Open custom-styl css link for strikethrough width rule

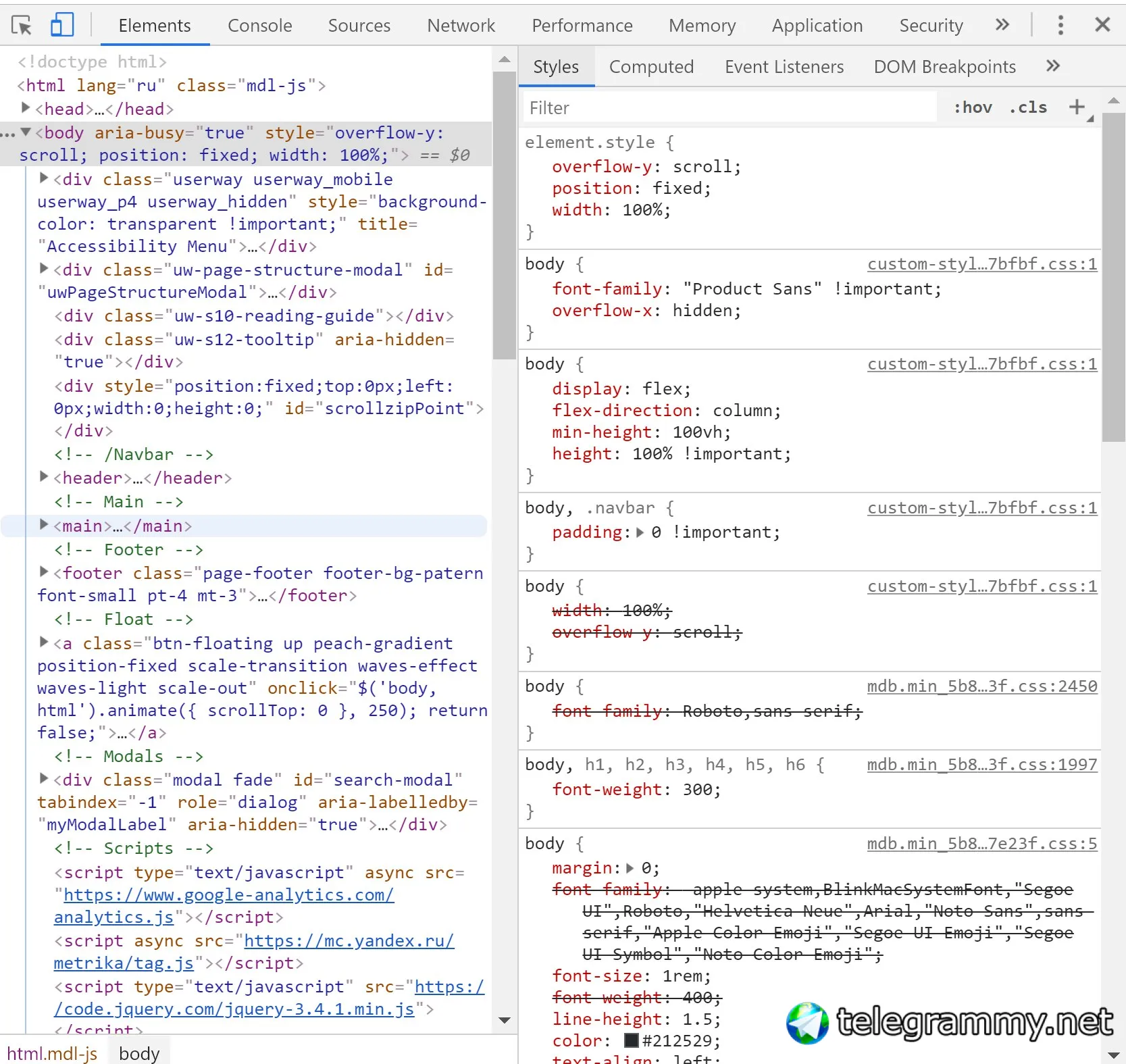[982, 586]
